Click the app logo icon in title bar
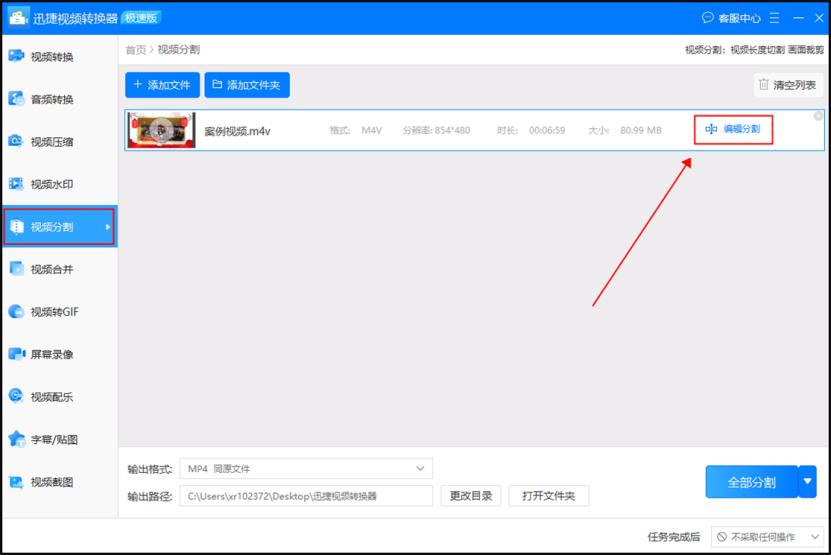 pyautogui.click(x=18, y=17)
